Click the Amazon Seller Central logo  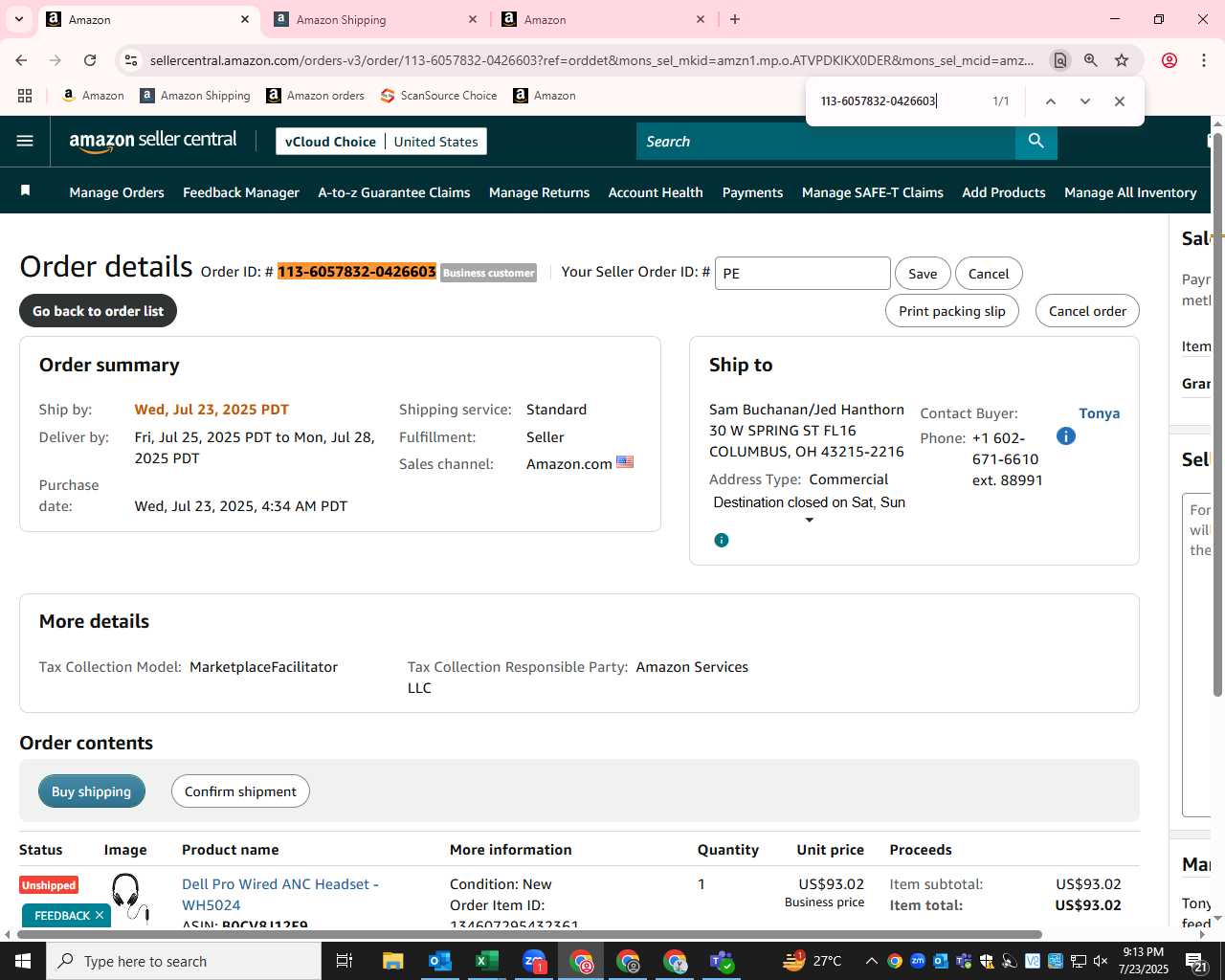pos(153,141)
